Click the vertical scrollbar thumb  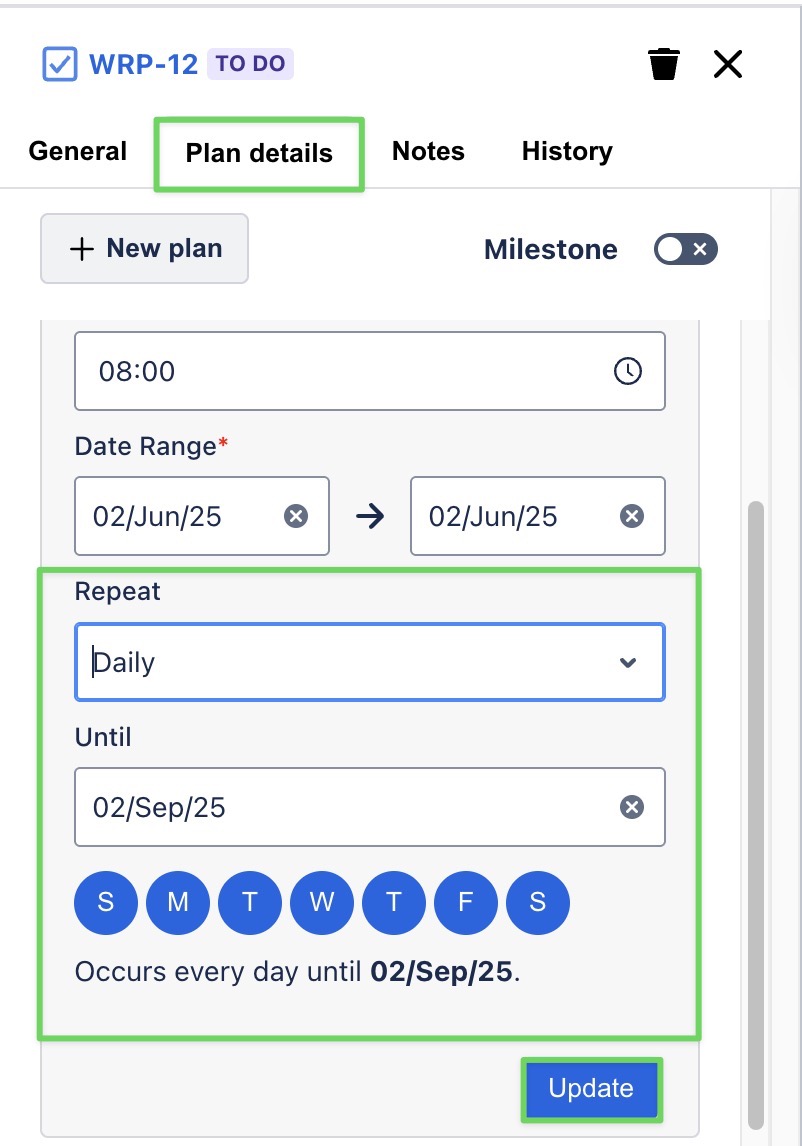(x=756, y=800)
